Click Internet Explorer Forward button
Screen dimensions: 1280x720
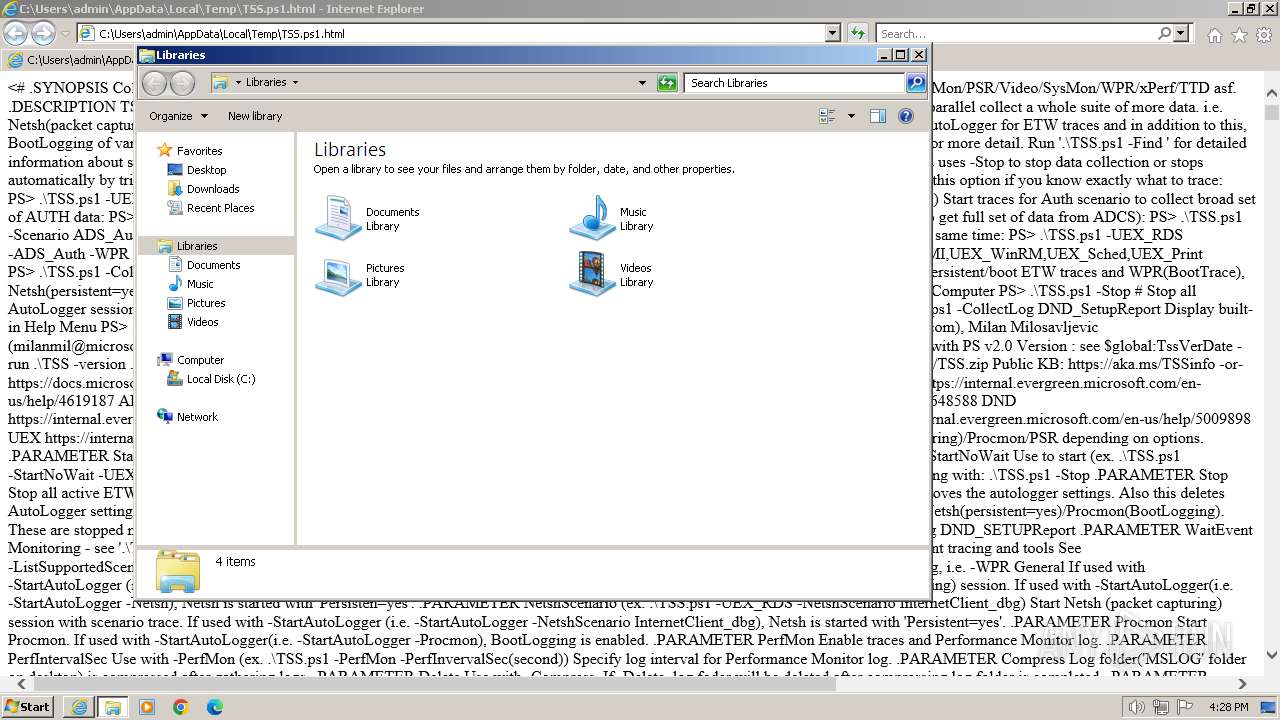coord(43,33)
